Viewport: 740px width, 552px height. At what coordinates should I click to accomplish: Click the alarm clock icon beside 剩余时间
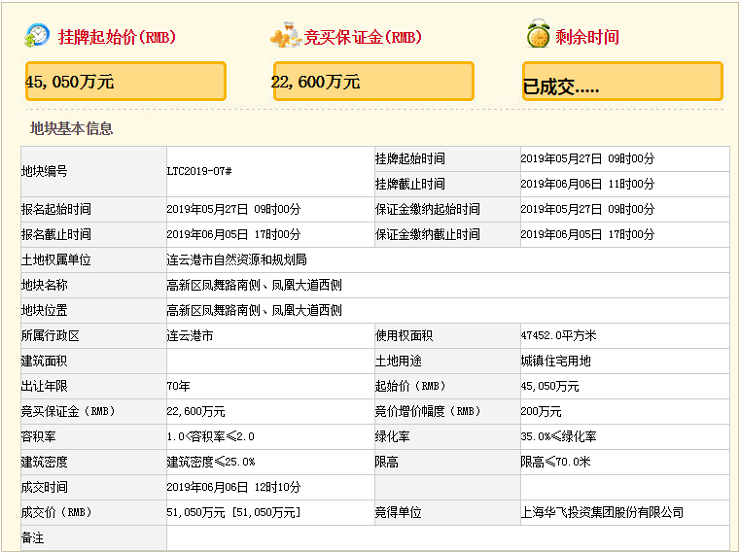pos(537,36)
